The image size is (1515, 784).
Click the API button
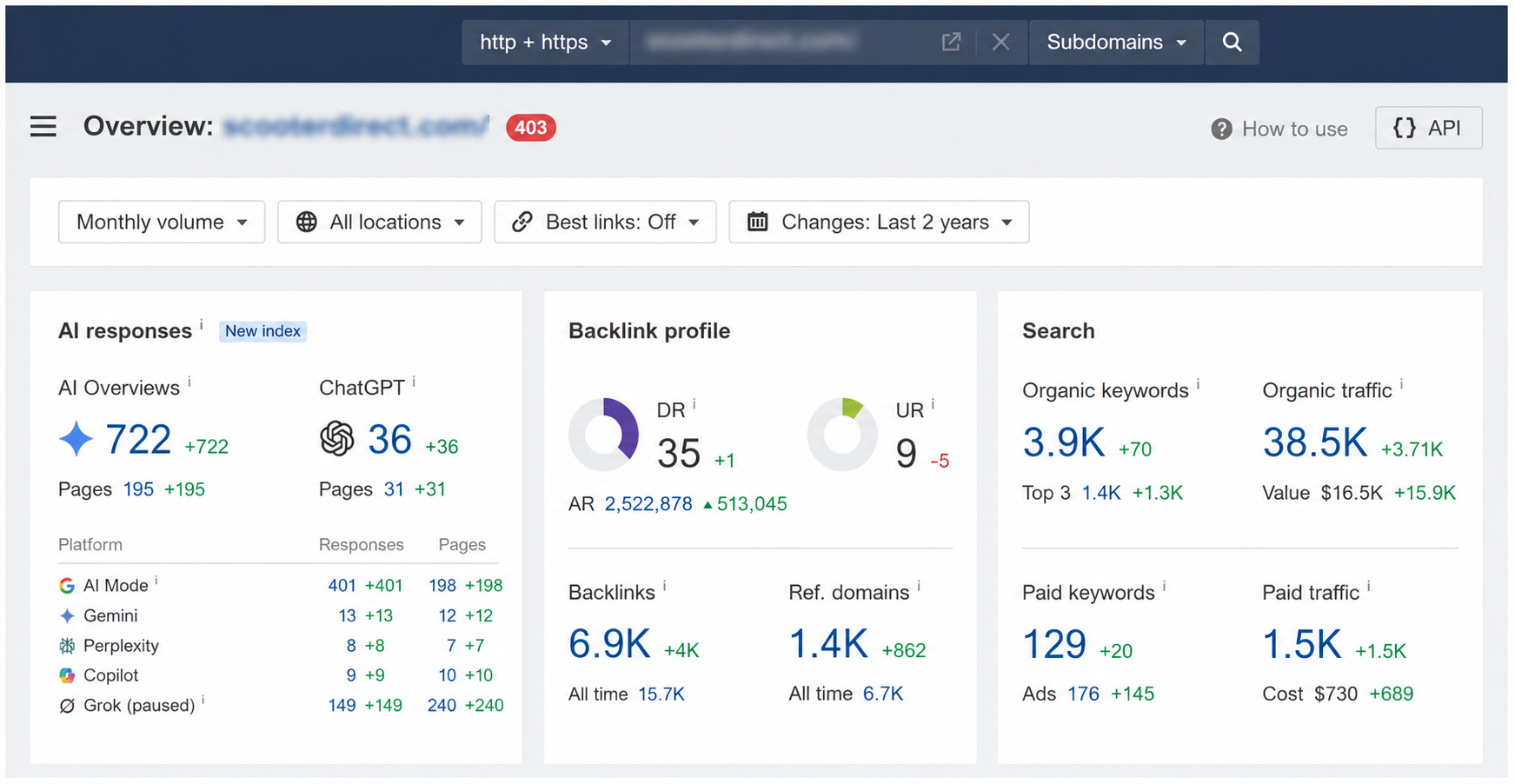point(1428,128)
